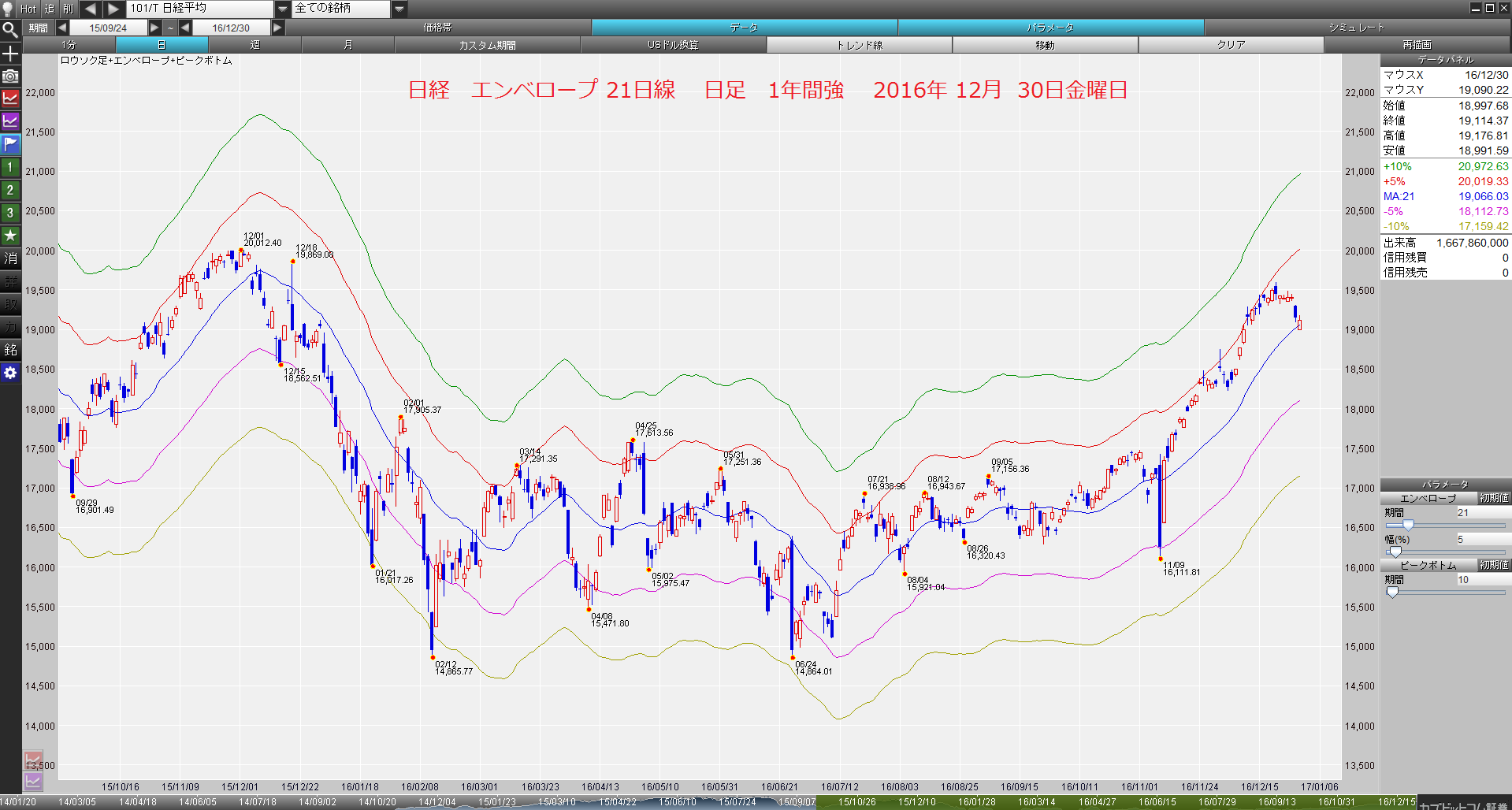
Task: Click the 削 delete button
Action: pos(69,9)
